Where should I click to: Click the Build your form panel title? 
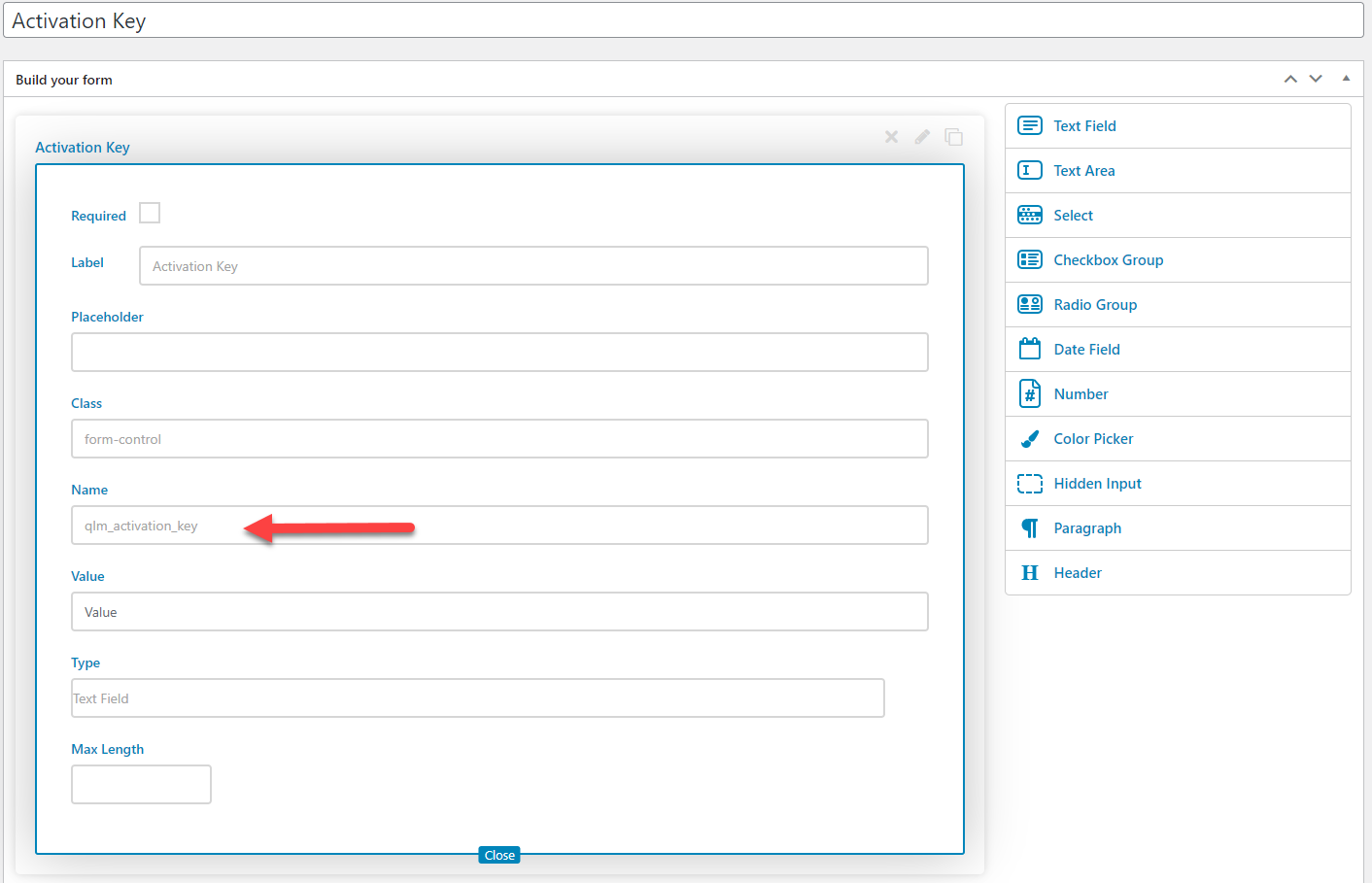click(x=64, y=80)
